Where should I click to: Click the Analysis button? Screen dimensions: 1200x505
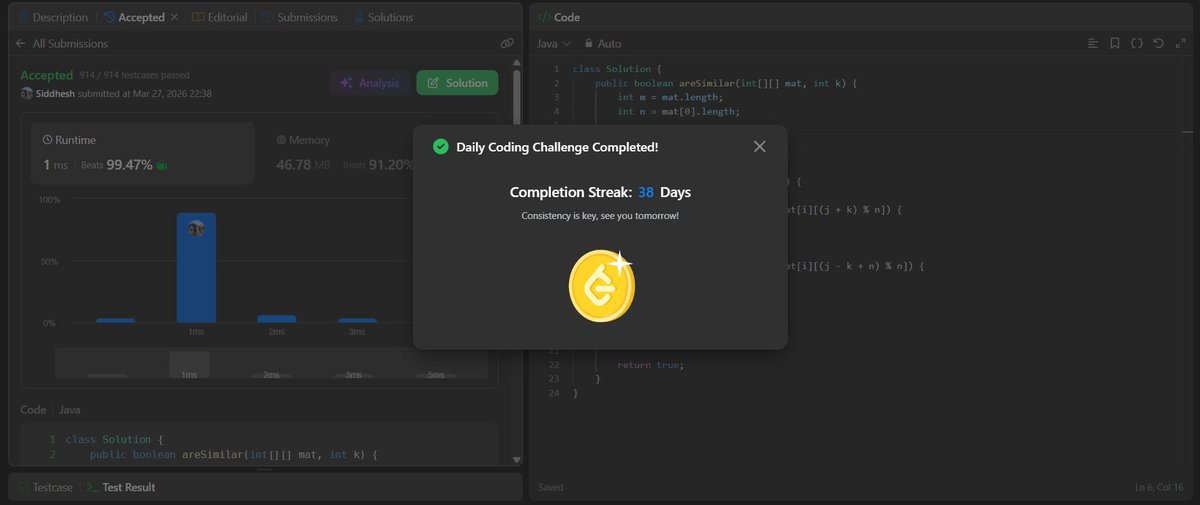point(370,83)
